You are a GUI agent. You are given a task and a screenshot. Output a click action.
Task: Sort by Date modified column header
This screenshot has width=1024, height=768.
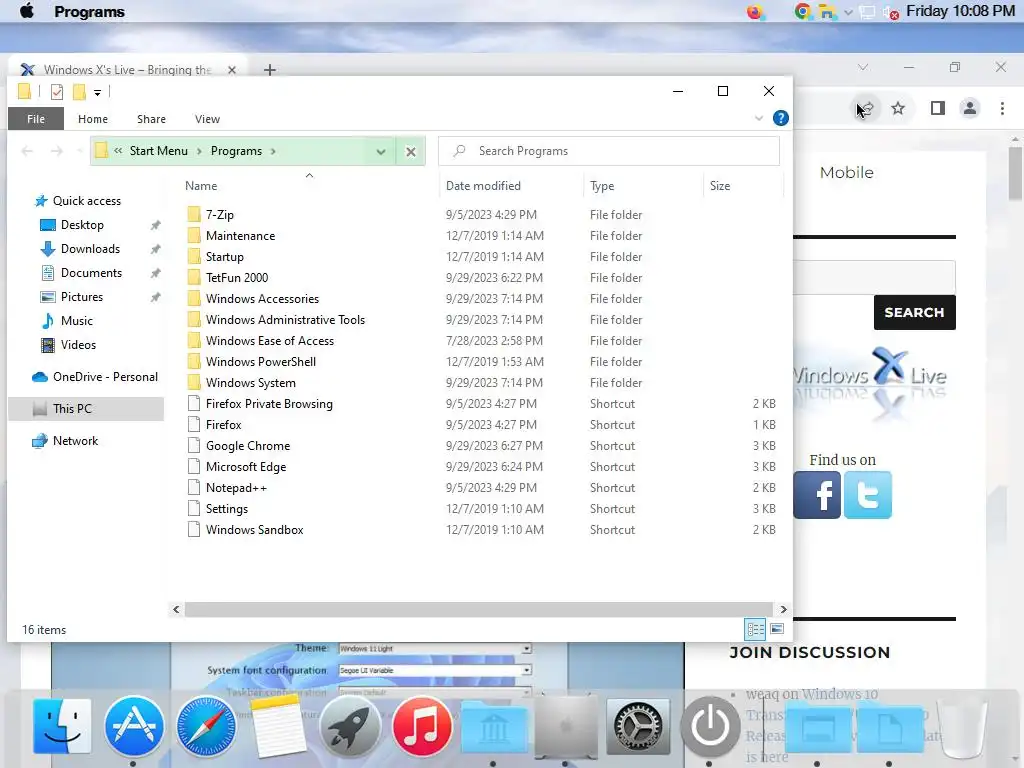coord(483,186)
